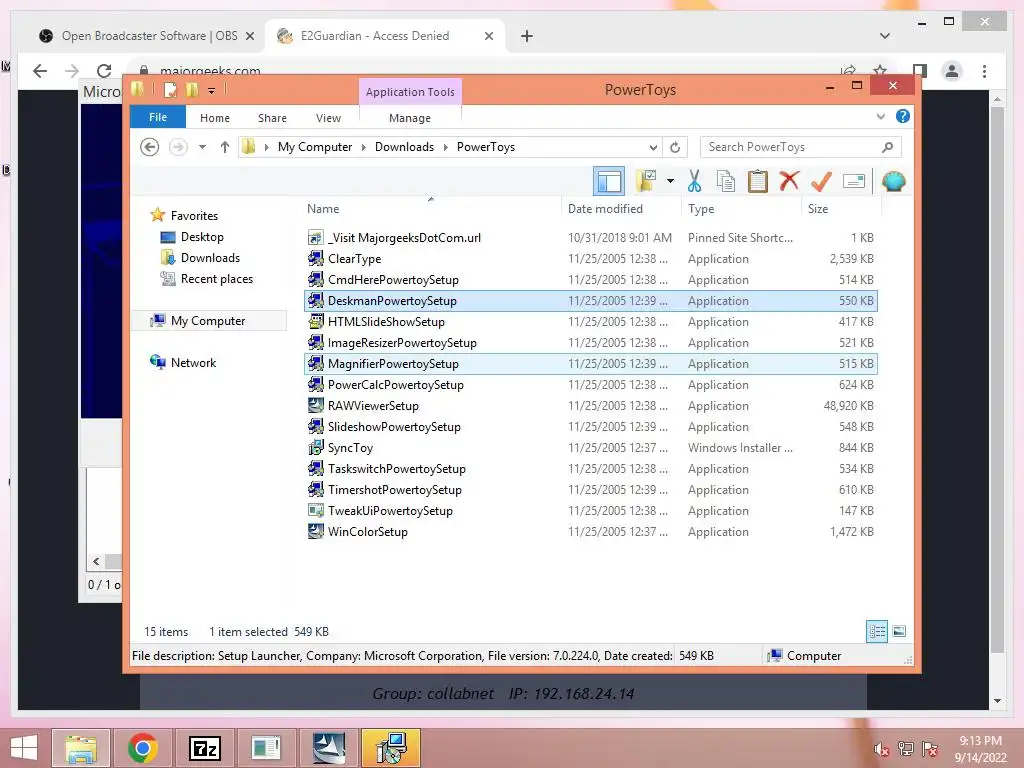Click Quick Access New Folder icon

click(x=192, y=89)
